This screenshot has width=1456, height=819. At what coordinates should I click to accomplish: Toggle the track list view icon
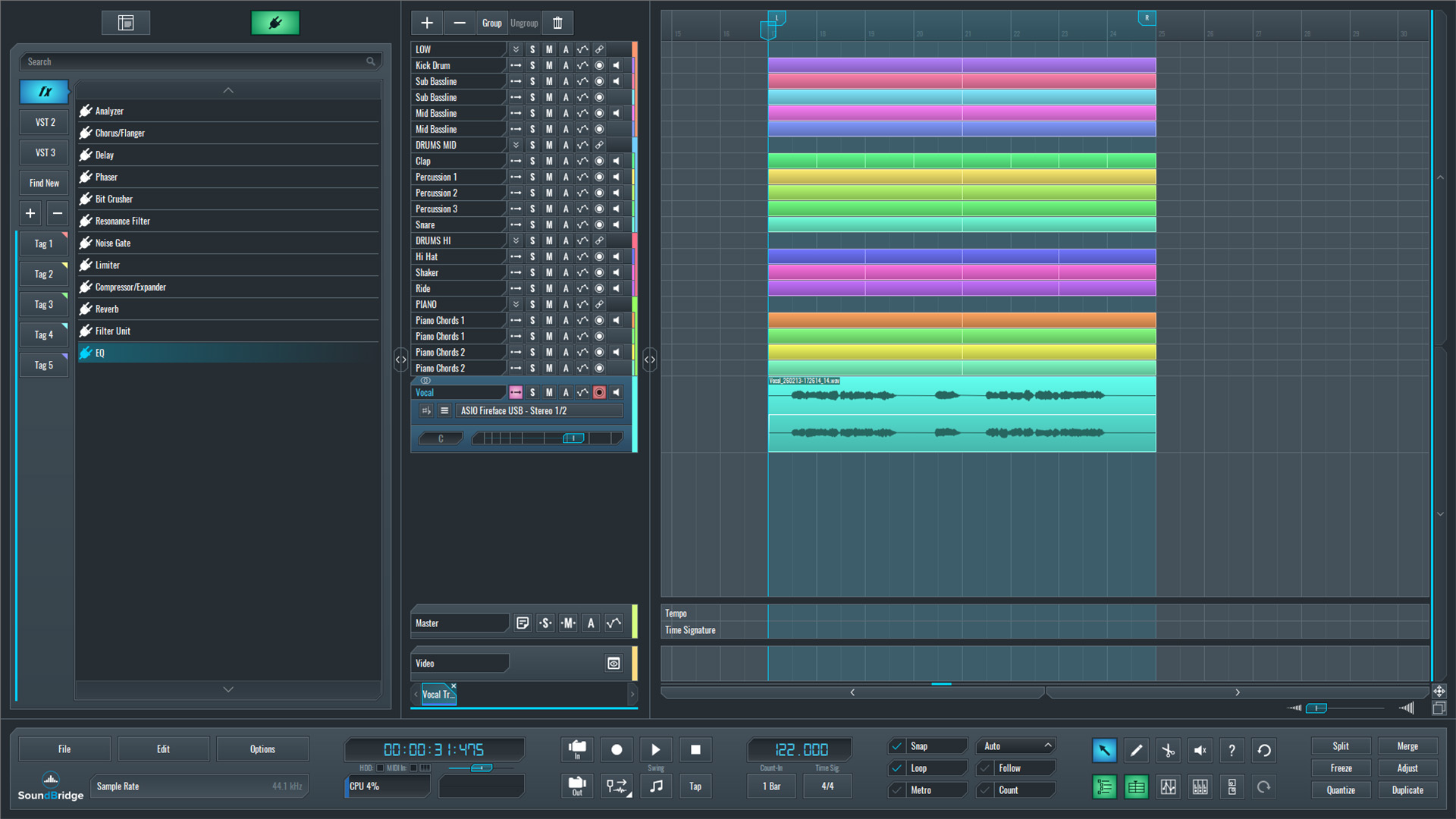click(1104, 786)
